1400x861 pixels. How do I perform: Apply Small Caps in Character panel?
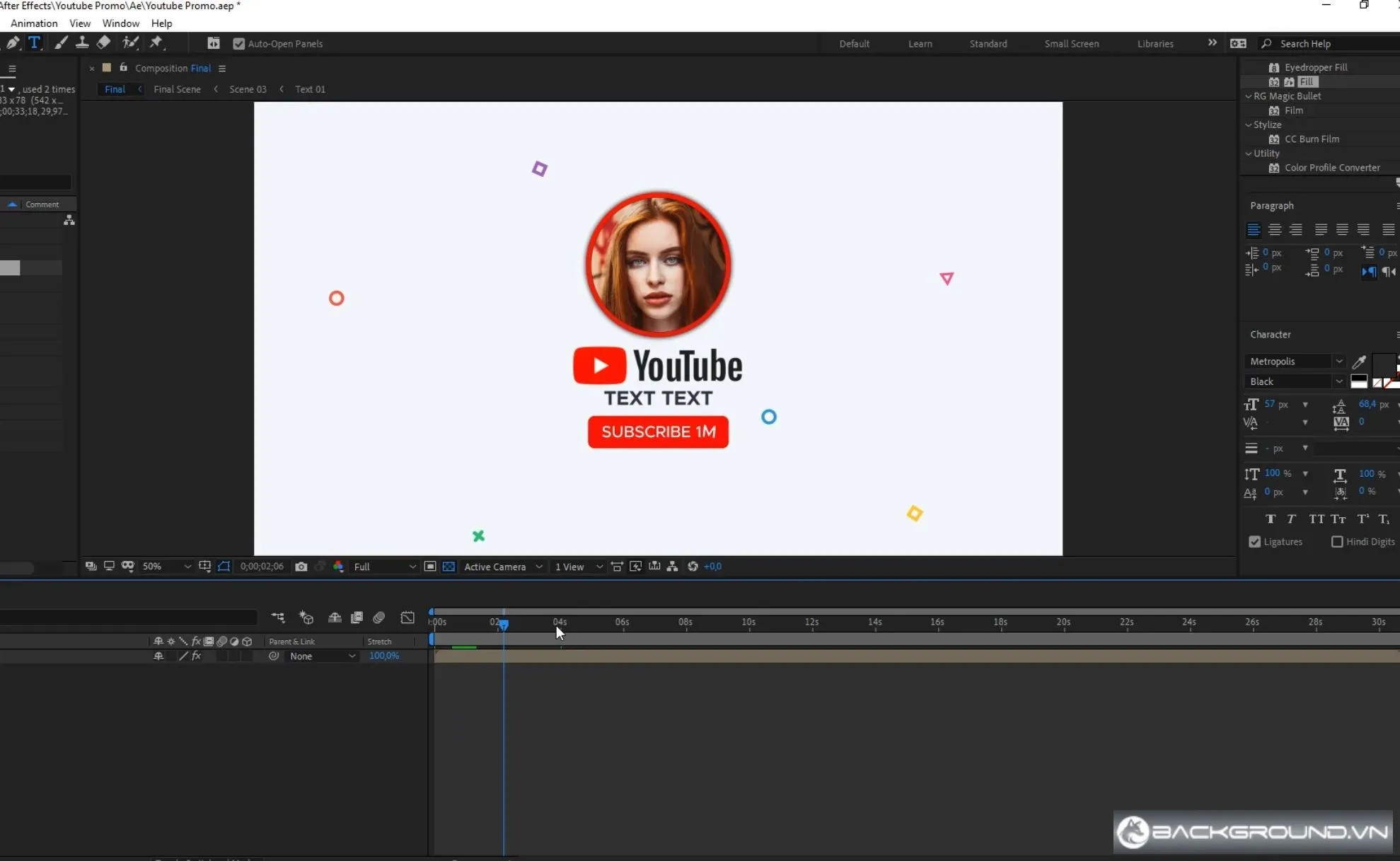[x=1338, y=519]
